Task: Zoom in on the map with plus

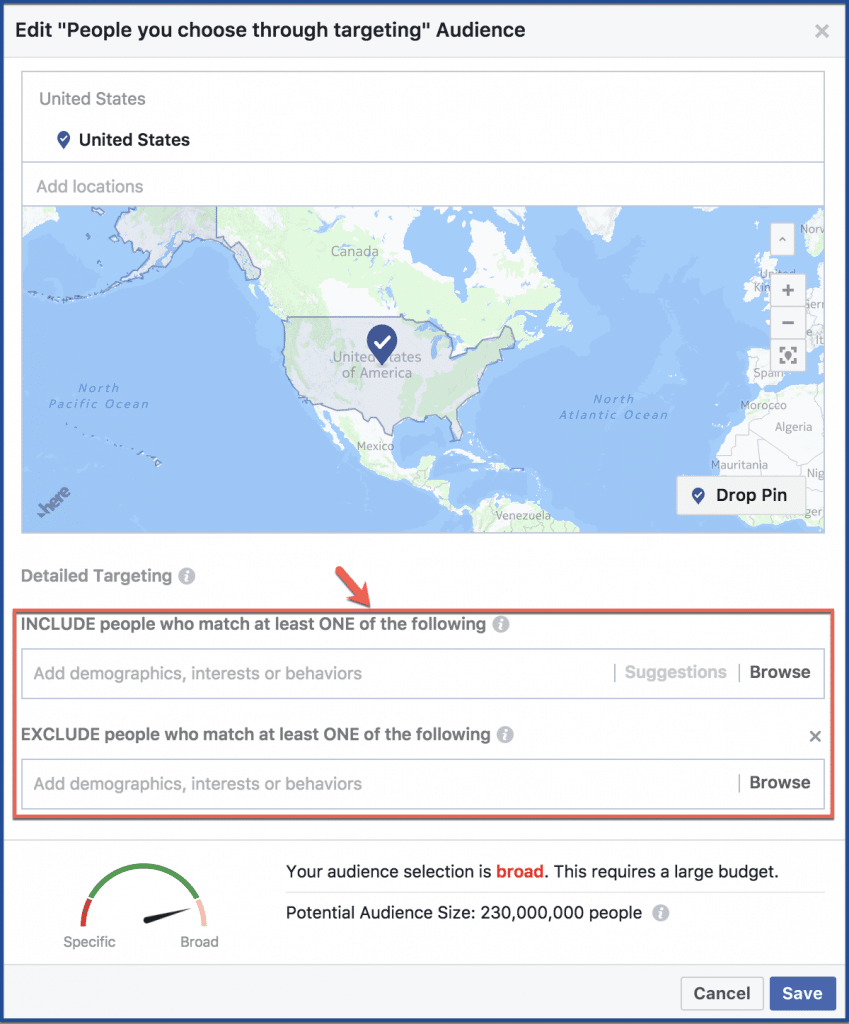Action: [788, 290]
